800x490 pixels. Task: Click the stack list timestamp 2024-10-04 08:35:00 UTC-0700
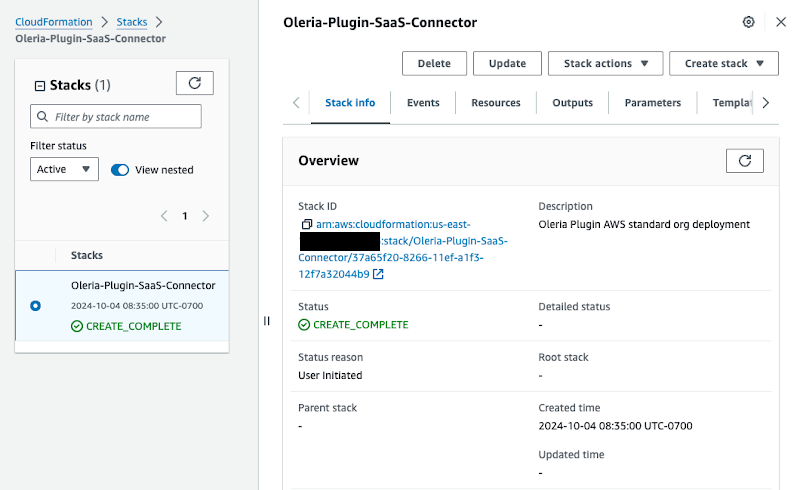click(137, 306)
